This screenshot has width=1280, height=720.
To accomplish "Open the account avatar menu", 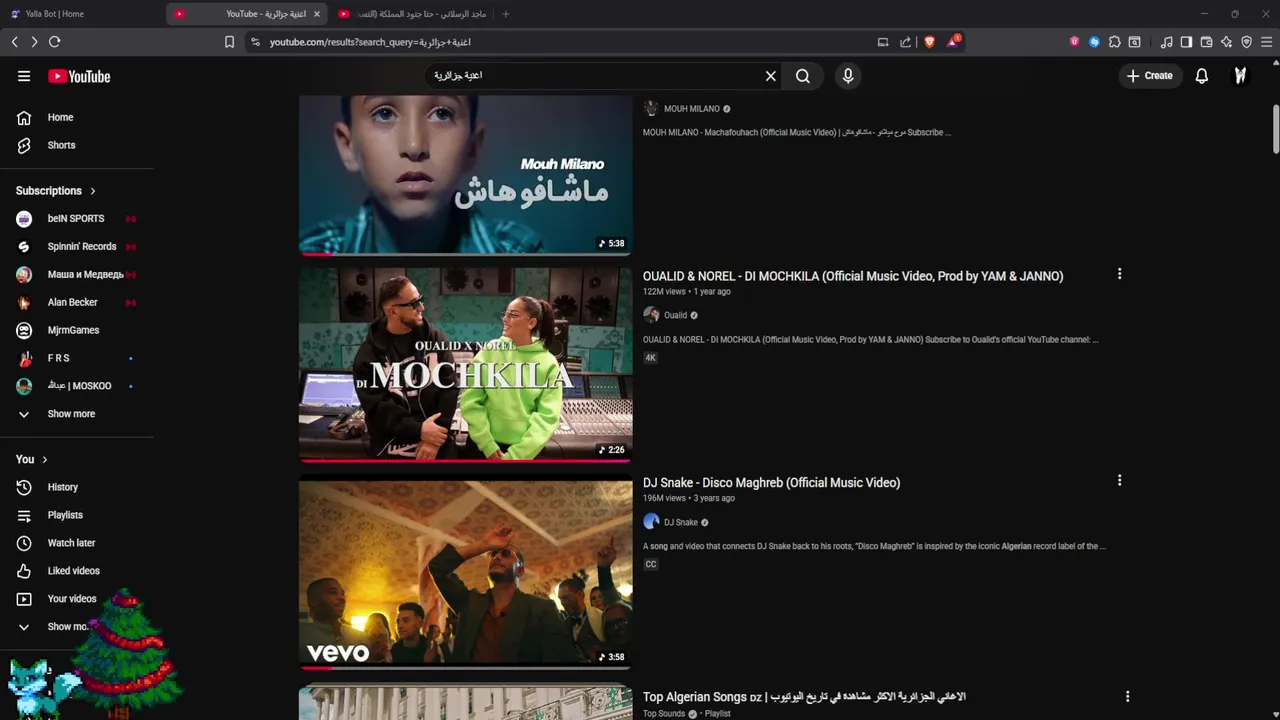I will click(1240, 76).
